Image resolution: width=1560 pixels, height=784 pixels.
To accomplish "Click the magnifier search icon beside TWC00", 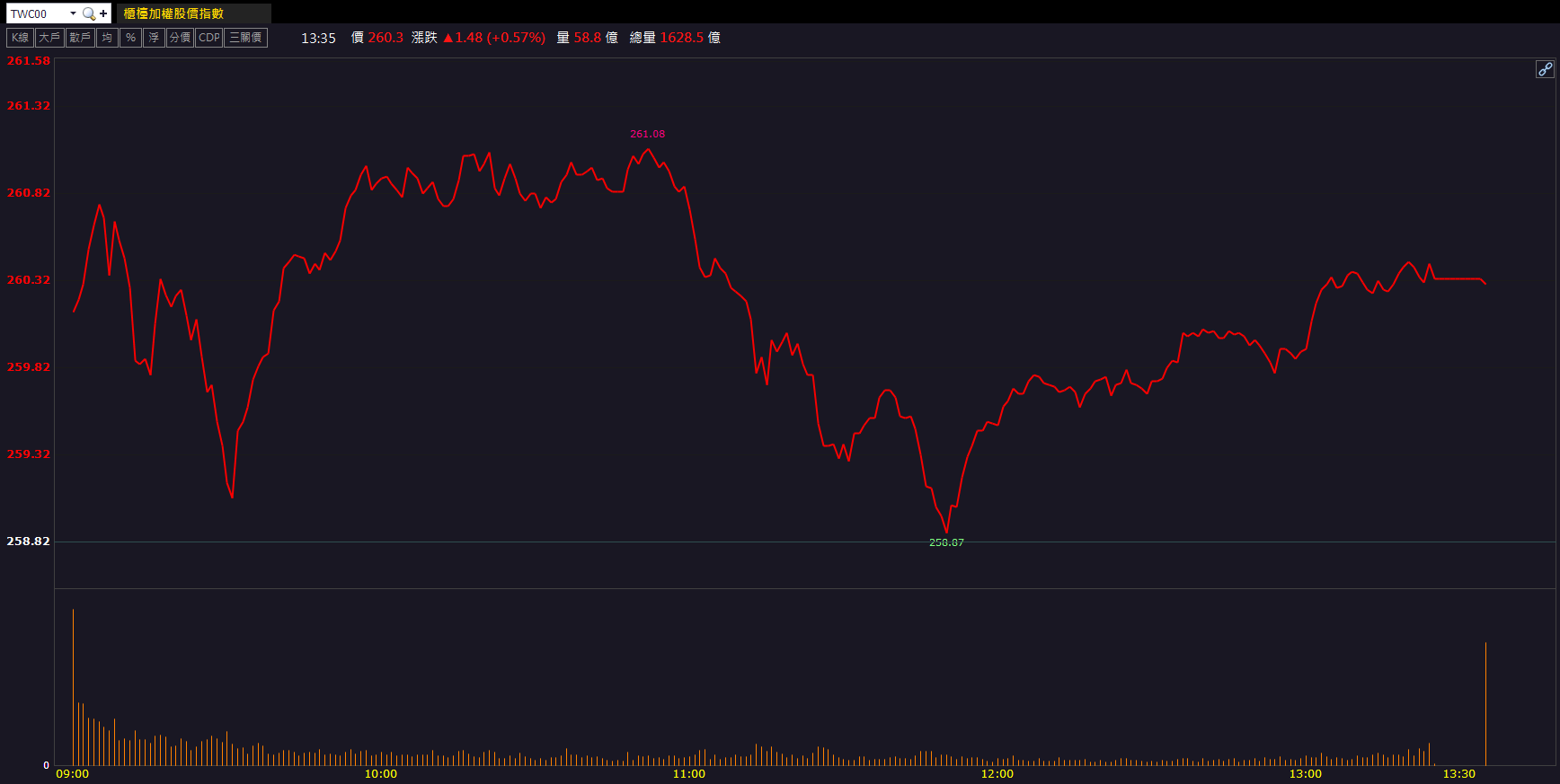I will point(88,13).
